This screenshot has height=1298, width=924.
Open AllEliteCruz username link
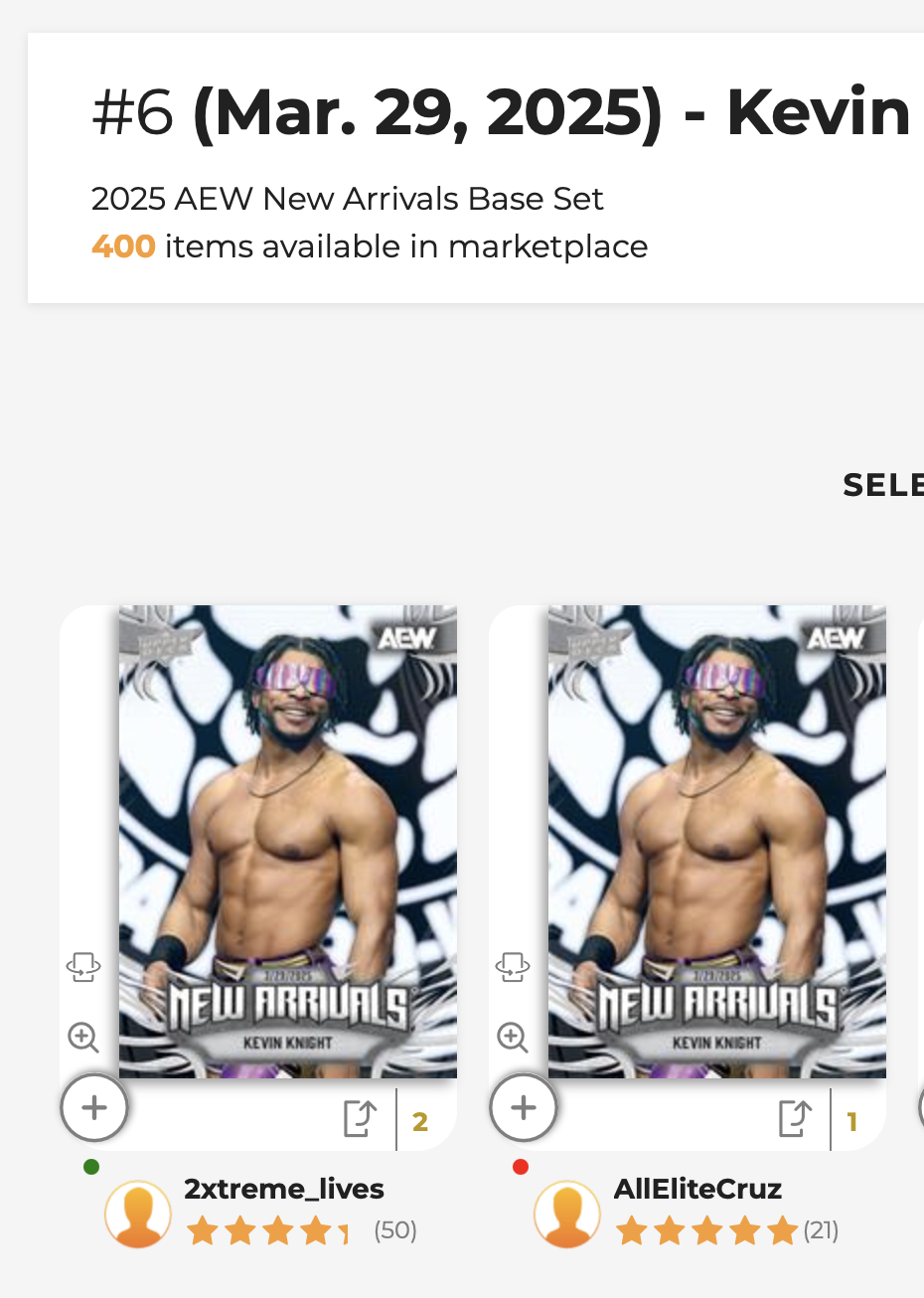click(x=697, y=1189)
